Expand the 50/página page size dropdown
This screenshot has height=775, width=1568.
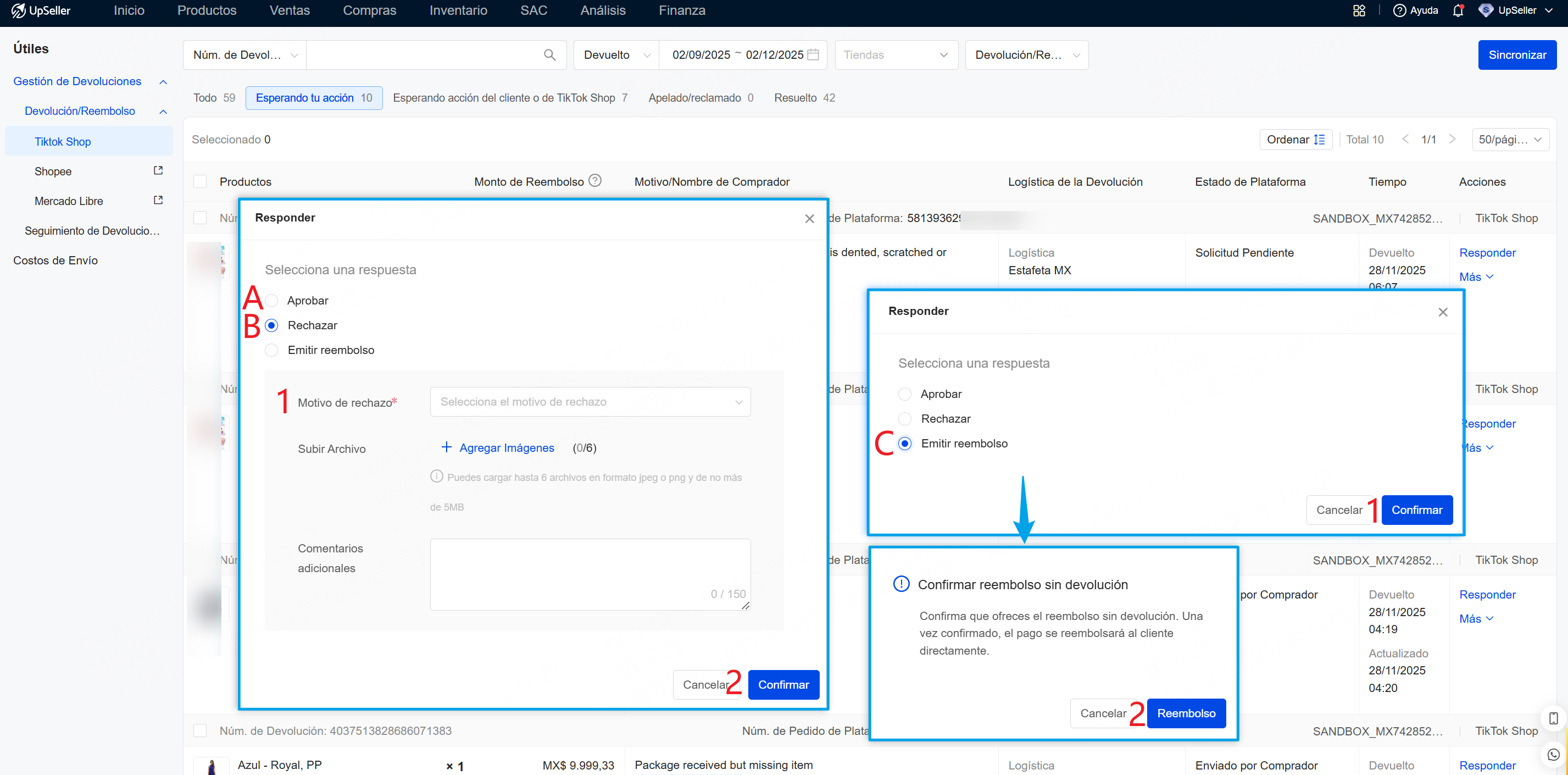coord(1510,140)
